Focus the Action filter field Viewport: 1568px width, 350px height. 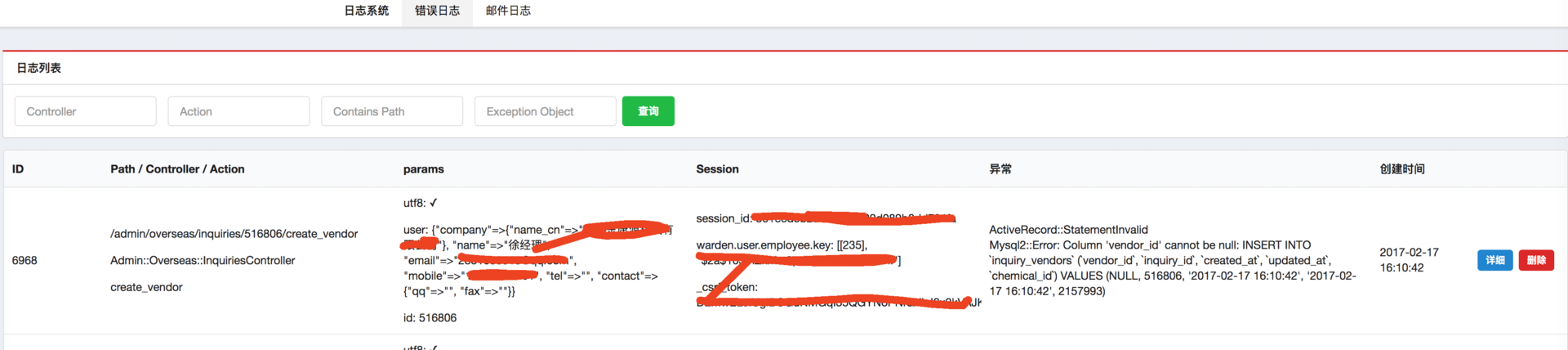[x=238, y=111]
